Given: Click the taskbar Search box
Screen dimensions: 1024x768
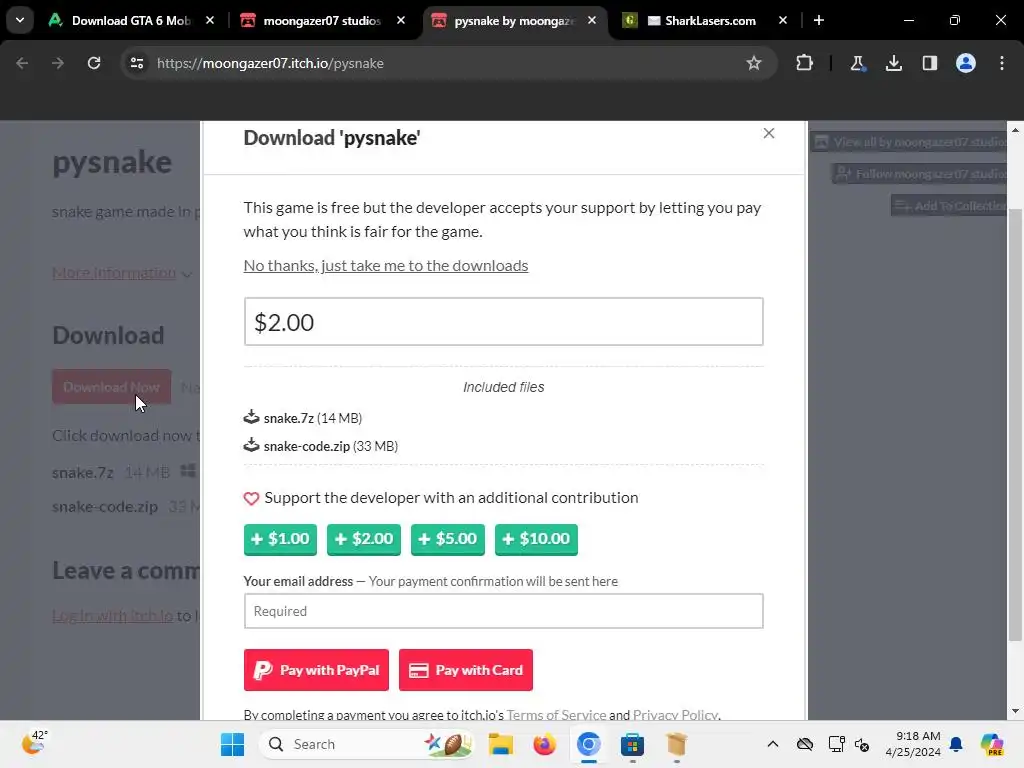Looking at the screenshot, I should (367, 744).
